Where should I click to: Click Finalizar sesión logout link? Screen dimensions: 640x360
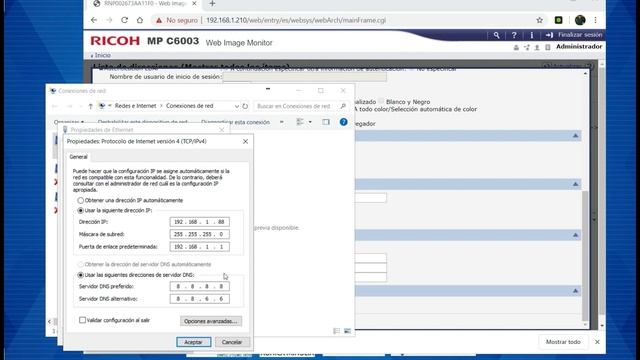pos(580,35)
